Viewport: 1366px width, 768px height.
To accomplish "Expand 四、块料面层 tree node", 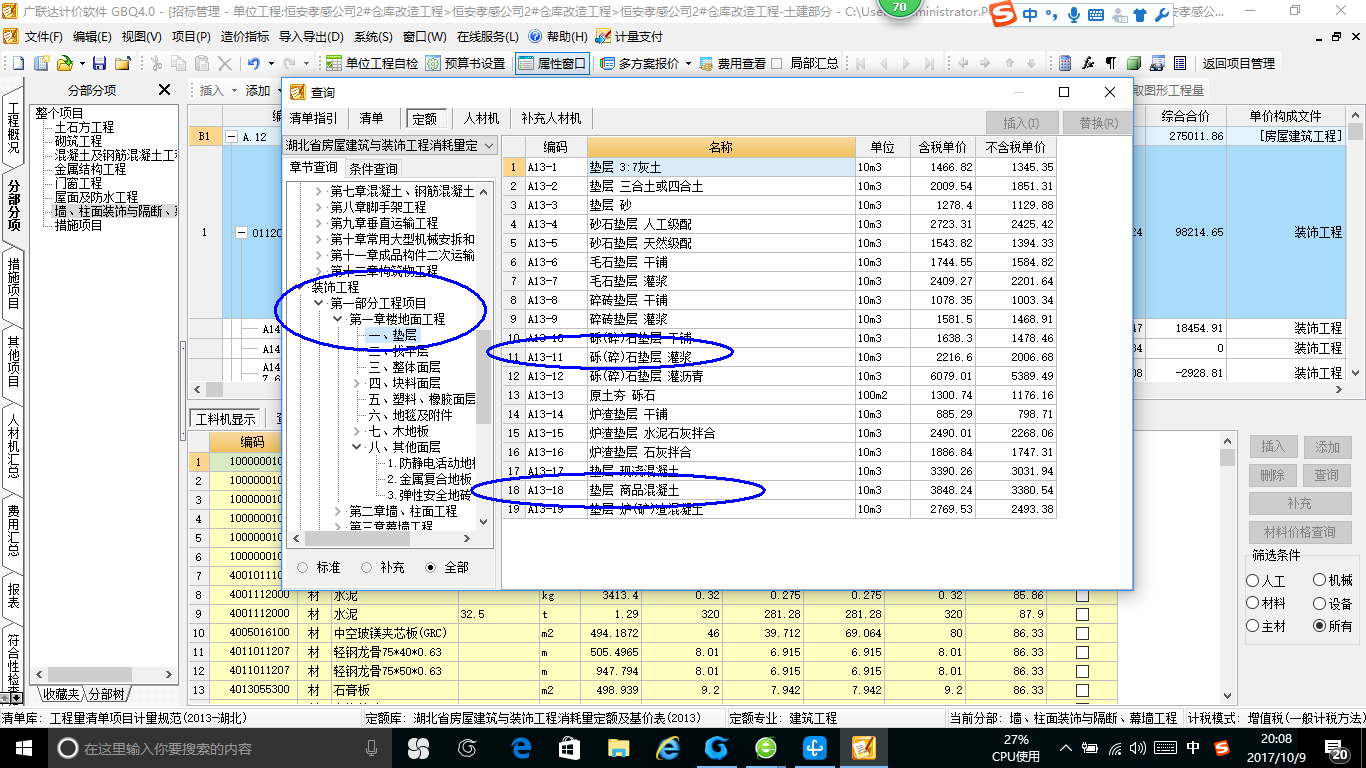I will coord(357,383).
